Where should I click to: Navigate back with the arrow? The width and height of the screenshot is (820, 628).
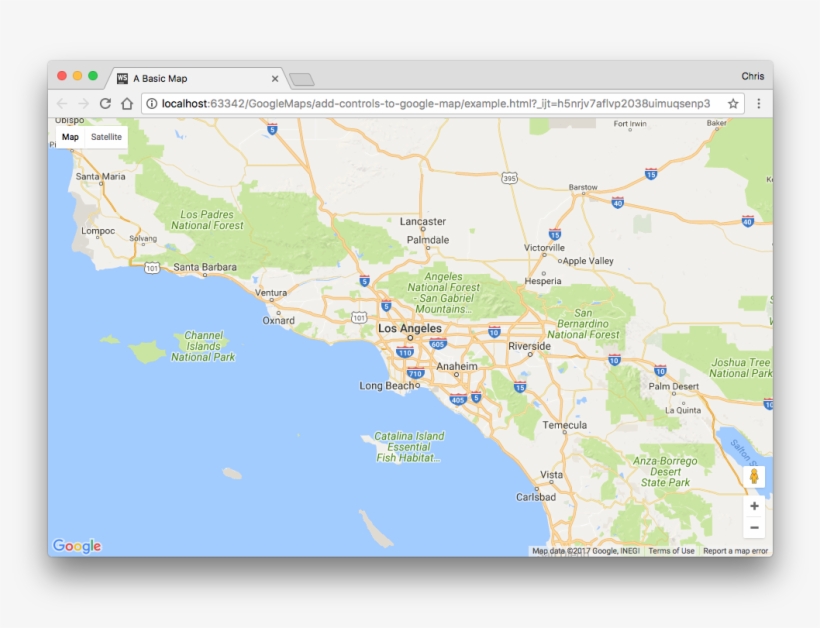point(62,103)
